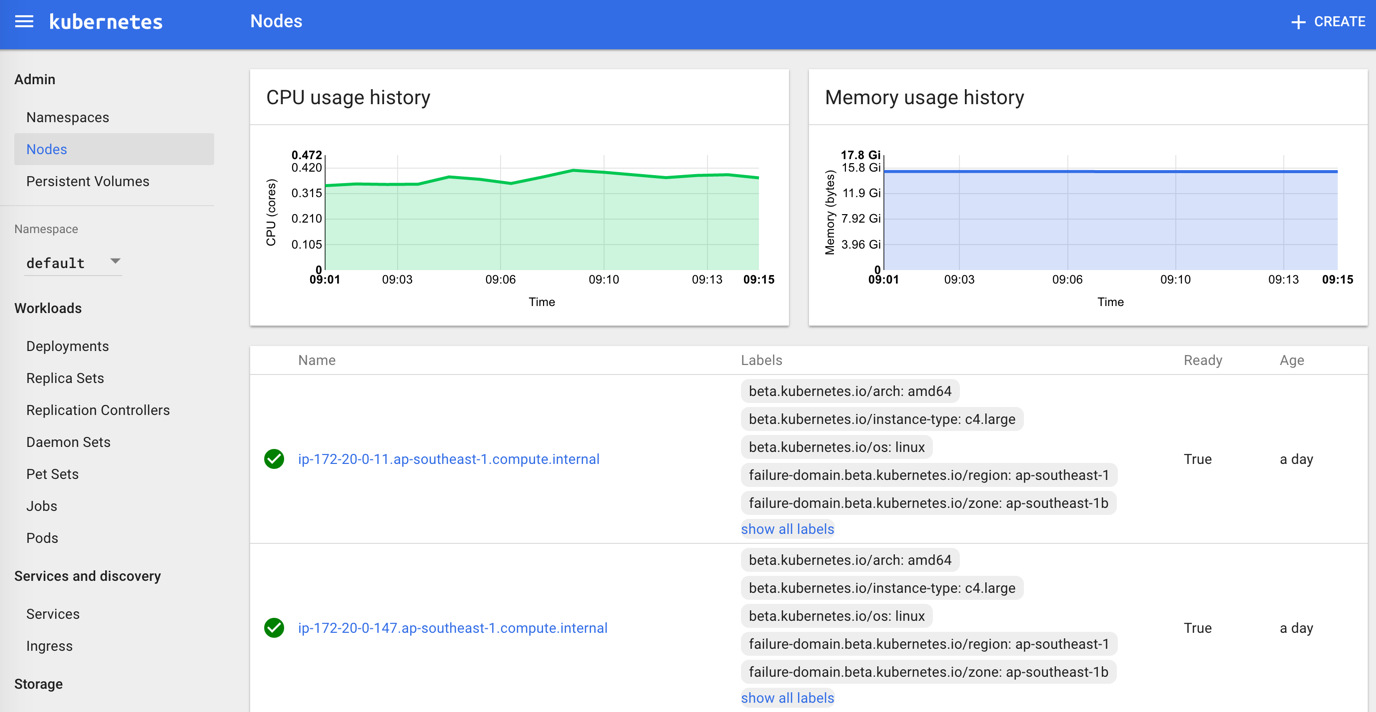Click the Workloads section heading
This screenshot has width=1376, height=712.
48,308
